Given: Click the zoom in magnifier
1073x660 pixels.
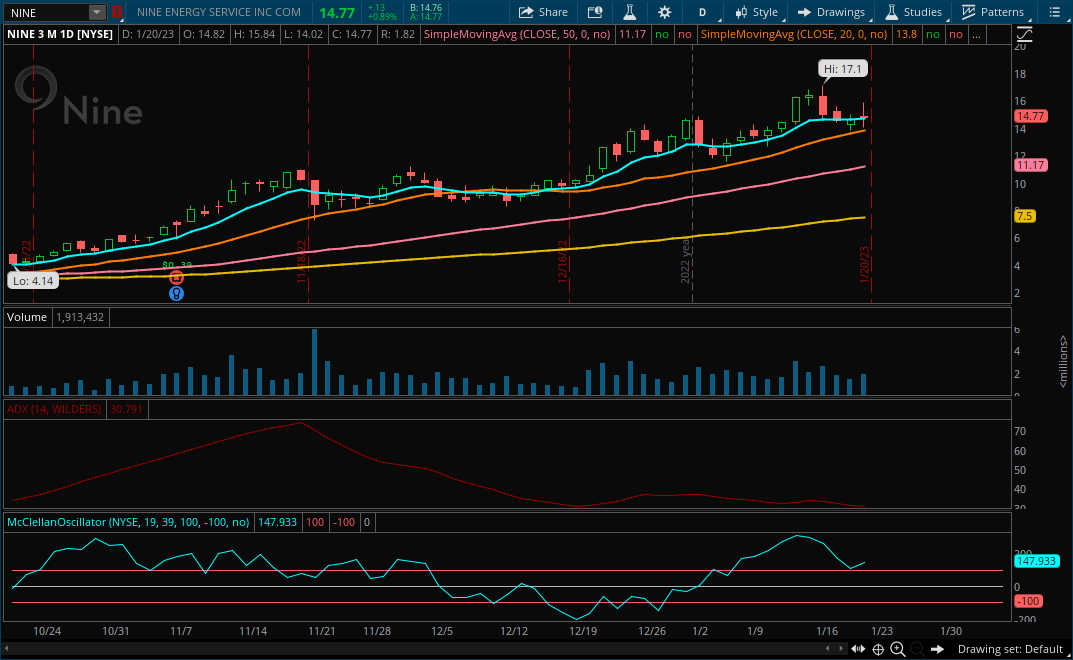Looking at the screenshot, I should pyautogui.click(x=898, y=649).
